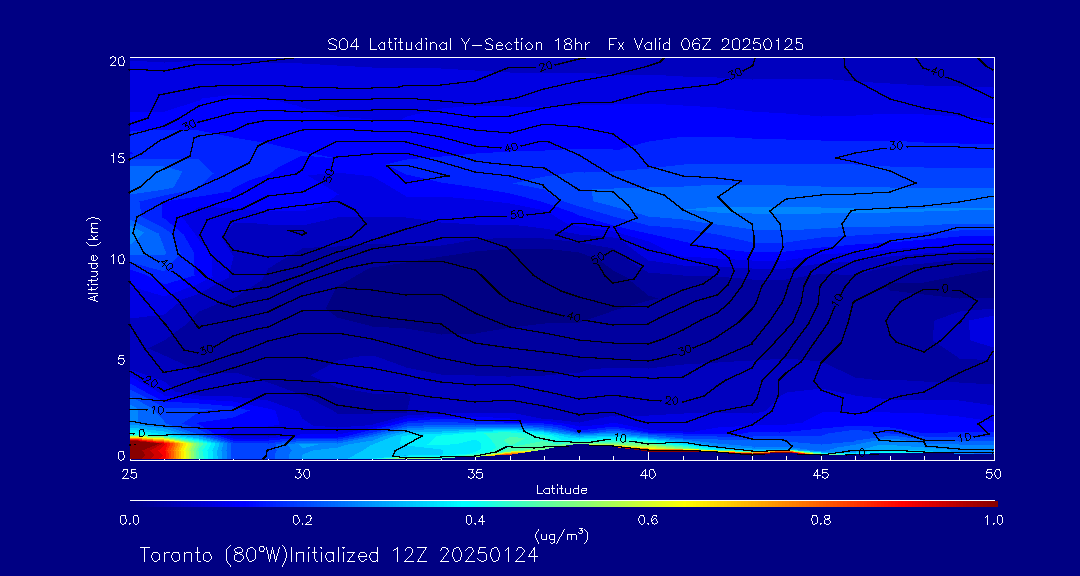Screen dimensions: 1080x576
Task: Click the latitude tick label "25"
Action: 129,474
